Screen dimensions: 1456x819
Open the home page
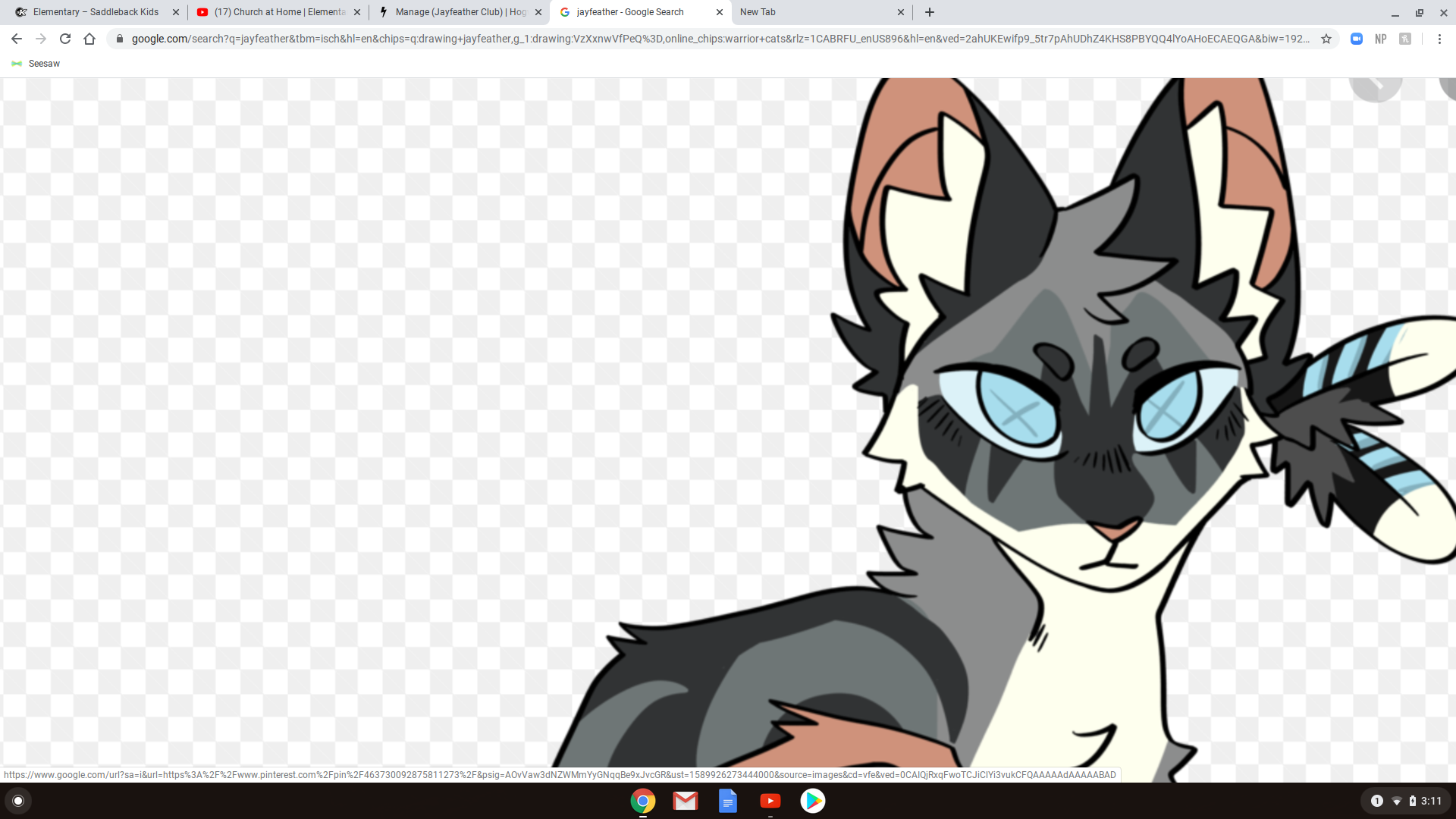[89, 39]
